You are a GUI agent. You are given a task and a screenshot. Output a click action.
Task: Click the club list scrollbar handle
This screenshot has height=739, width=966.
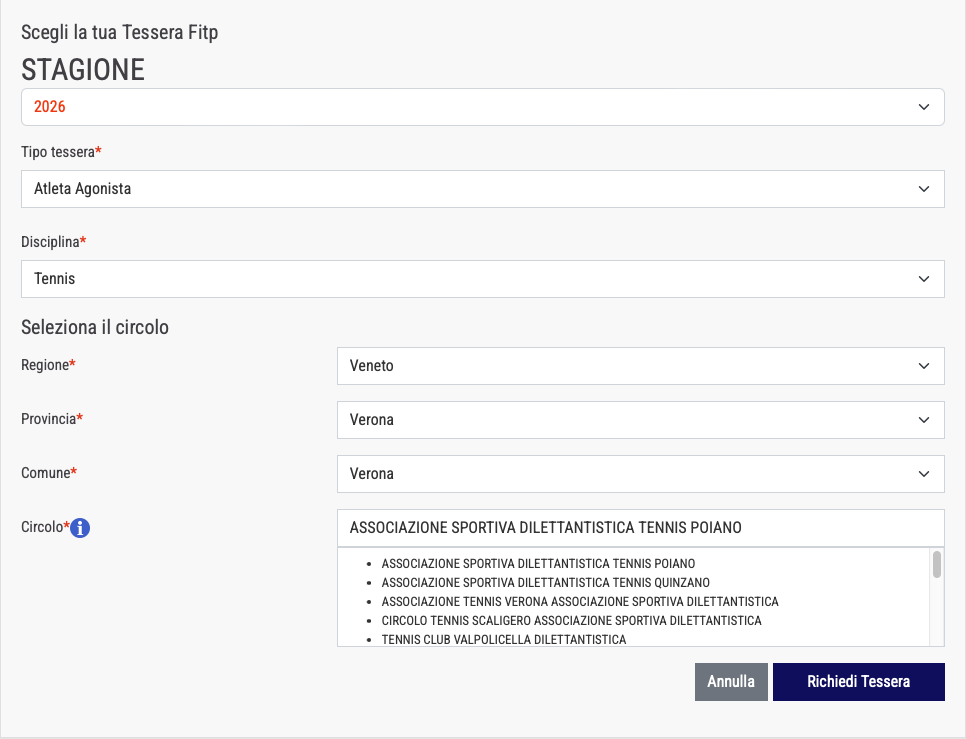[x=937, y=565]
